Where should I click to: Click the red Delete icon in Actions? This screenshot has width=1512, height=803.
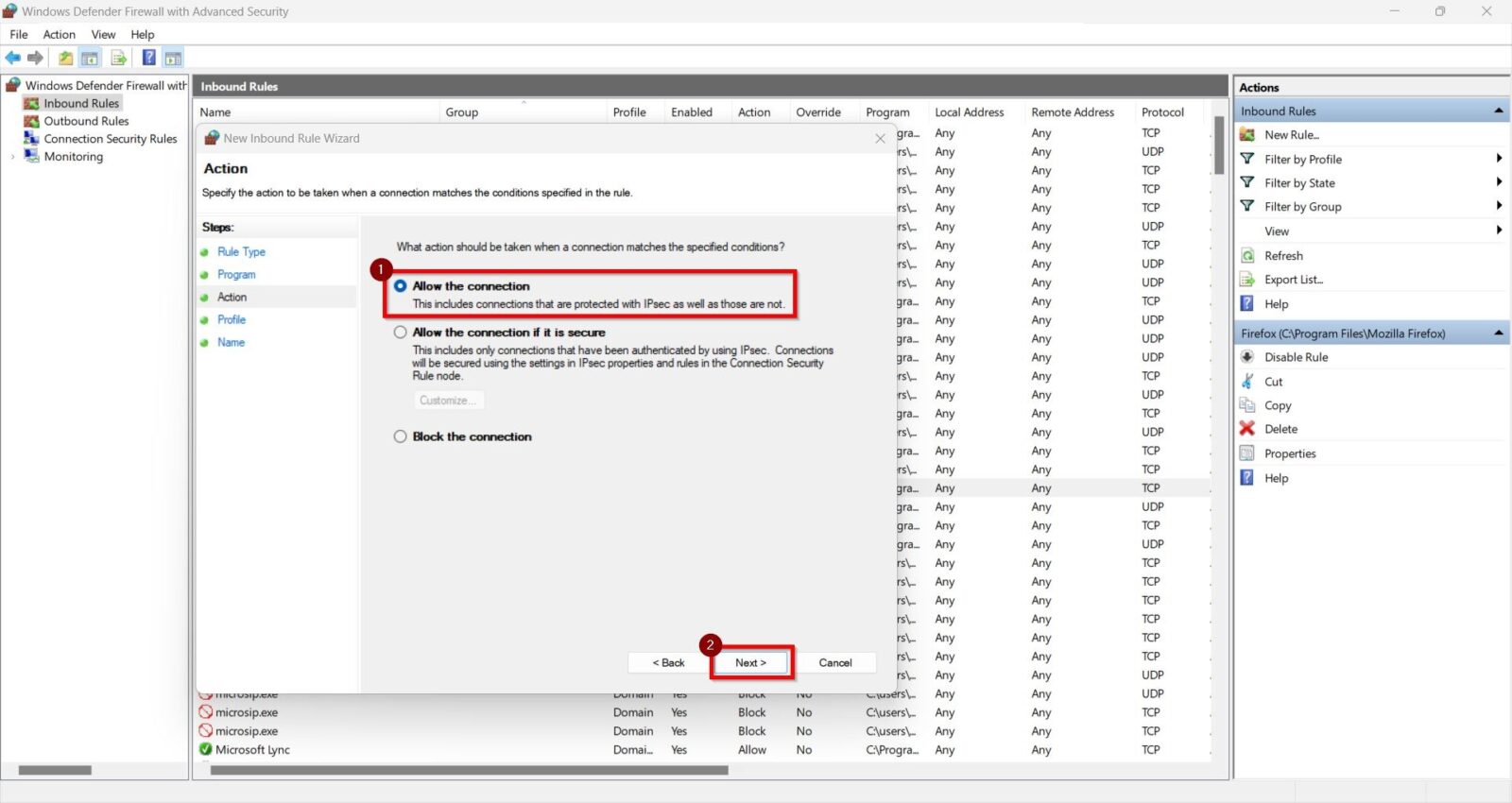point(1247,429)
